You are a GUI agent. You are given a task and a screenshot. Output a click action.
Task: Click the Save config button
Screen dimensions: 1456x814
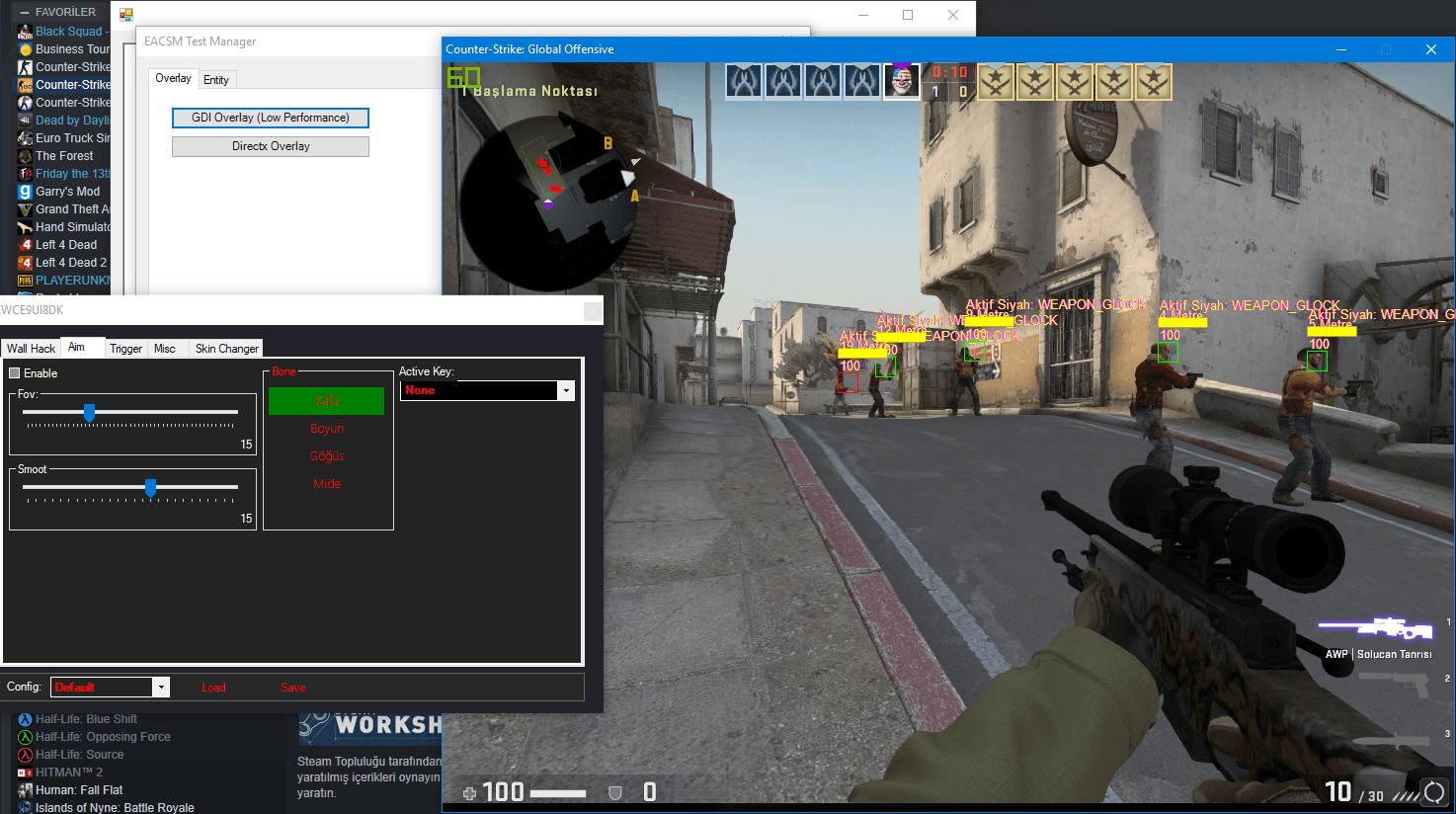293,688
